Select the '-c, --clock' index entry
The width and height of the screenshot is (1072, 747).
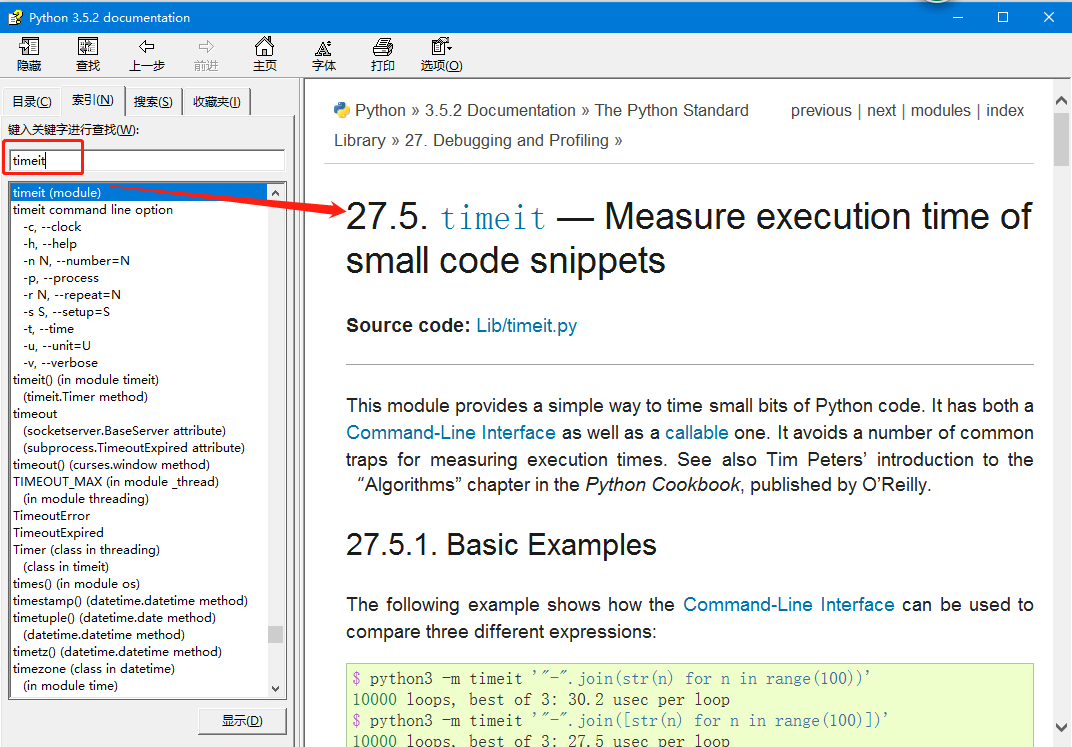pos(52,227)
